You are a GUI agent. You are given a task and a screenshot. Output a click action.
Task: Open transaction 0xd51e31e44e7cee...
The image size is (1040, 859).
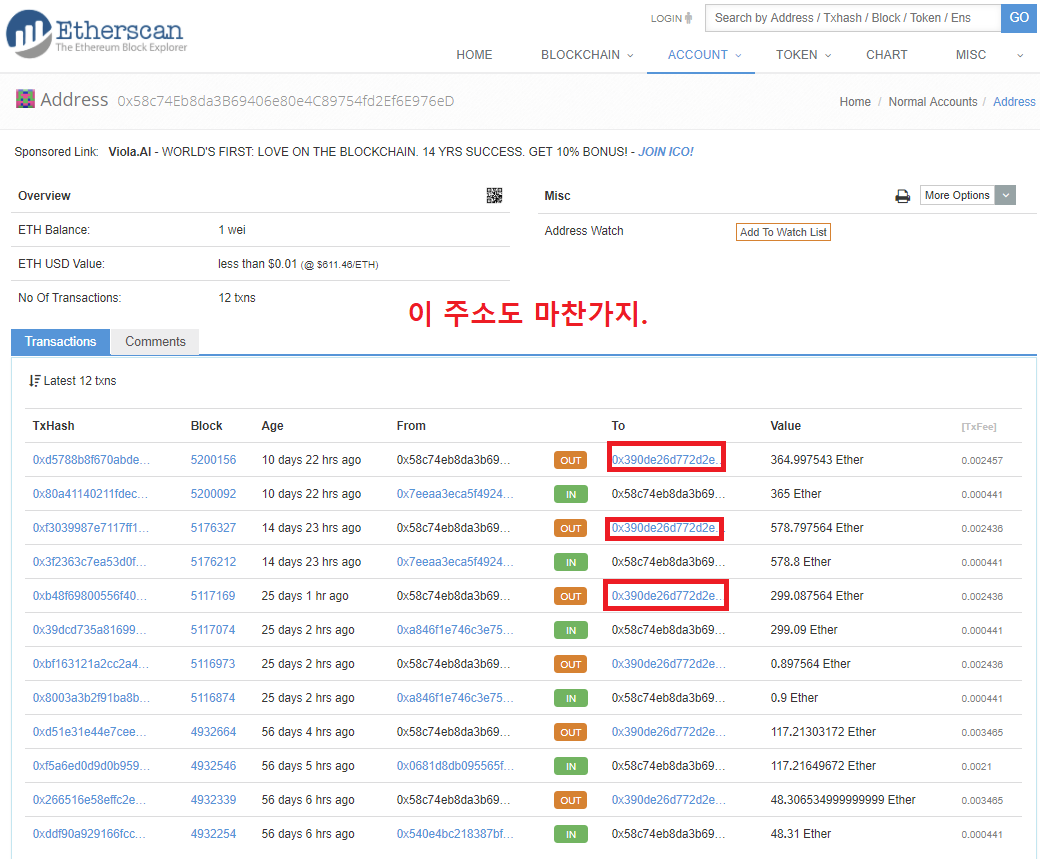tap(89, 732)
